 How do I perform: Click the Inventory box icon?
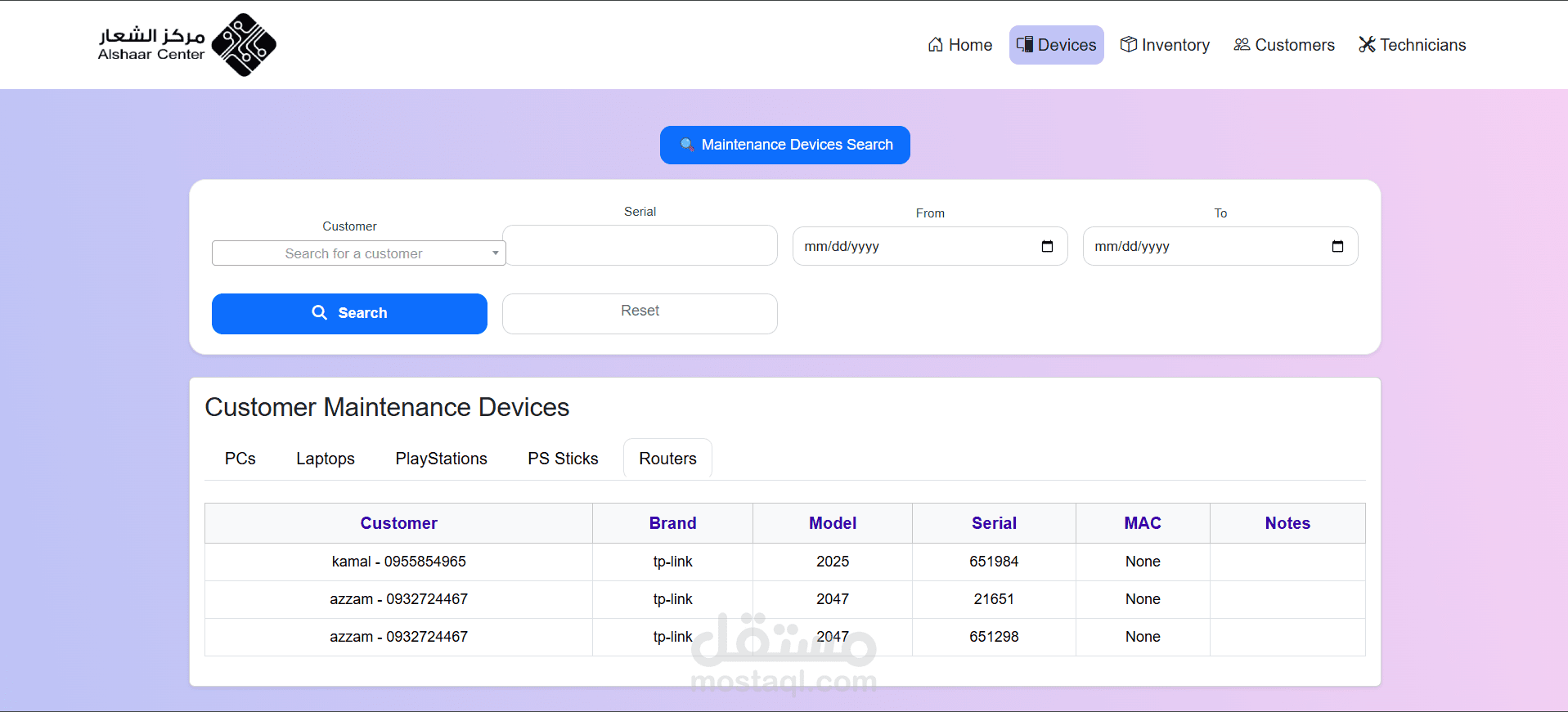click(1129, 45)
